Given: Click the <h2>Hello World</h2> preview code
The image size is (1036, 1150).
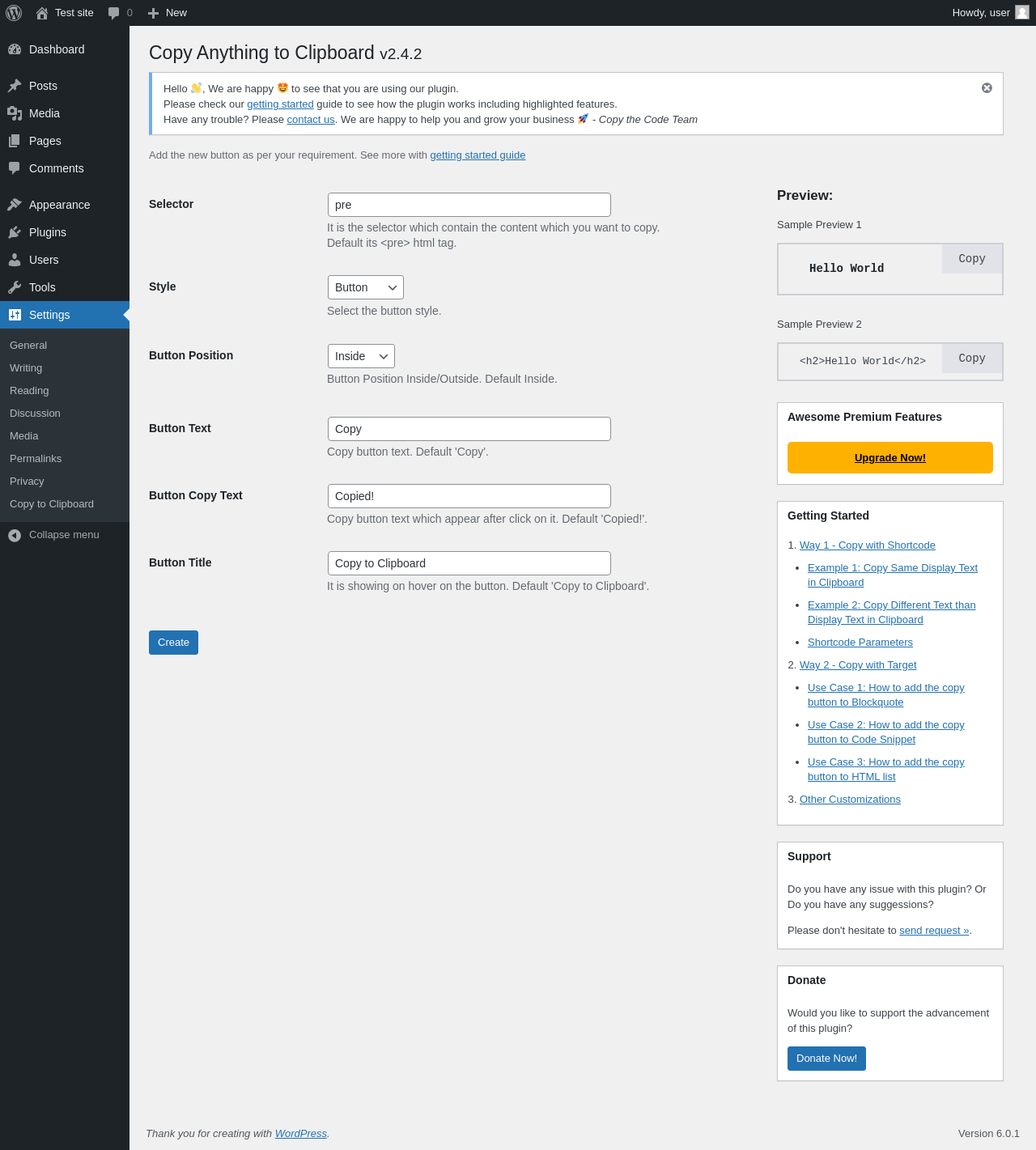Looking at the screenshot, I should (863, 361).
